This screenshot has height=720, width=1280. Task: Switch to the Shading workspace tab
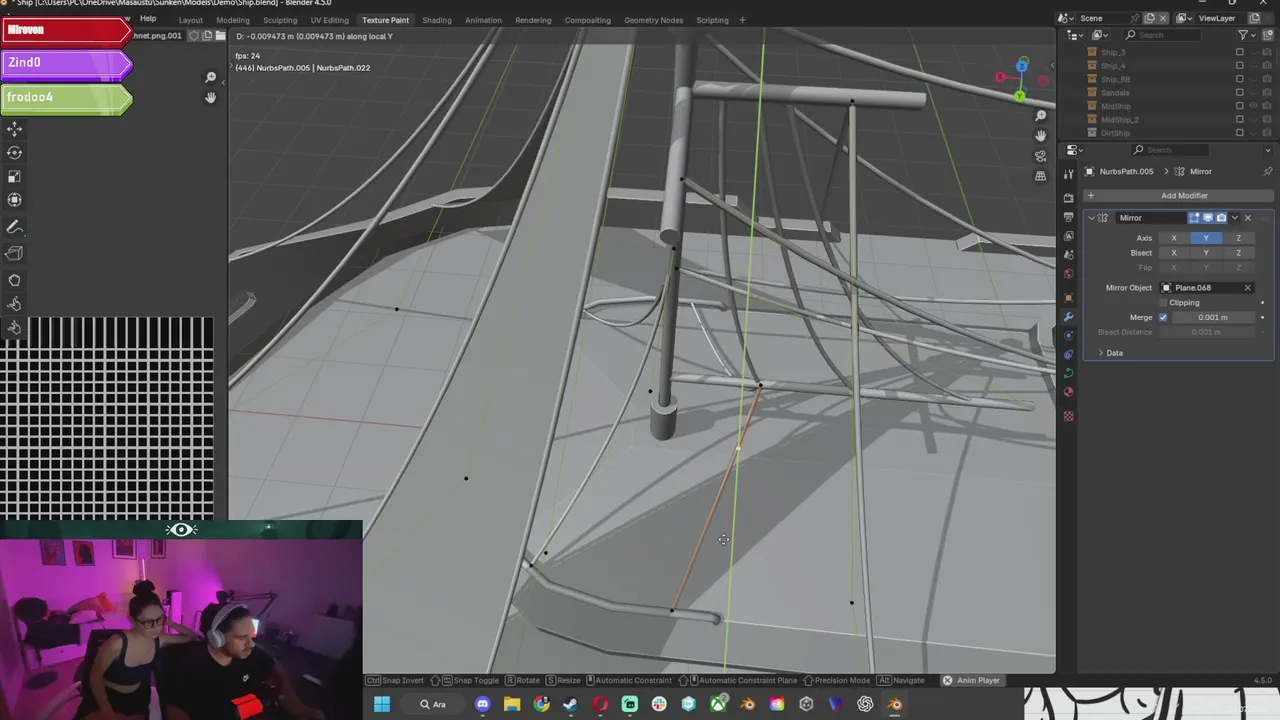[437, 20]
